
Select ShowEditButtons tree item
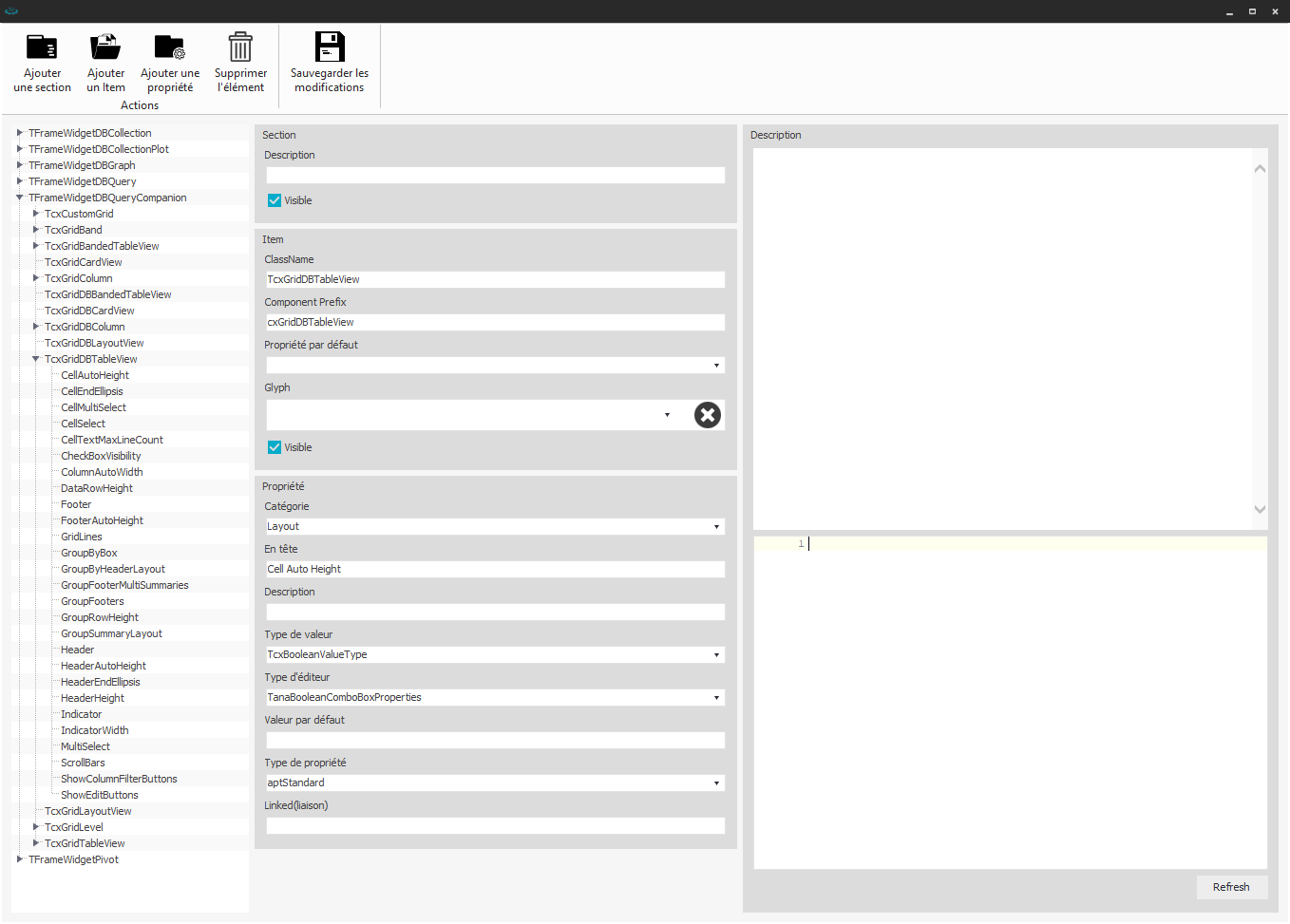pyautogui.click(x=100, y=795)
